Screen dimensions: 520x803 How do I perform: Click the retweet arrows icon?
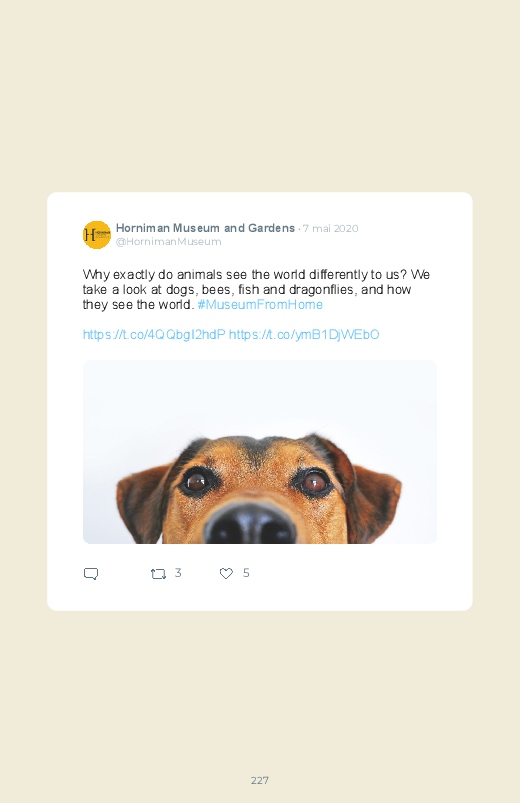click(x=158, y=574)
